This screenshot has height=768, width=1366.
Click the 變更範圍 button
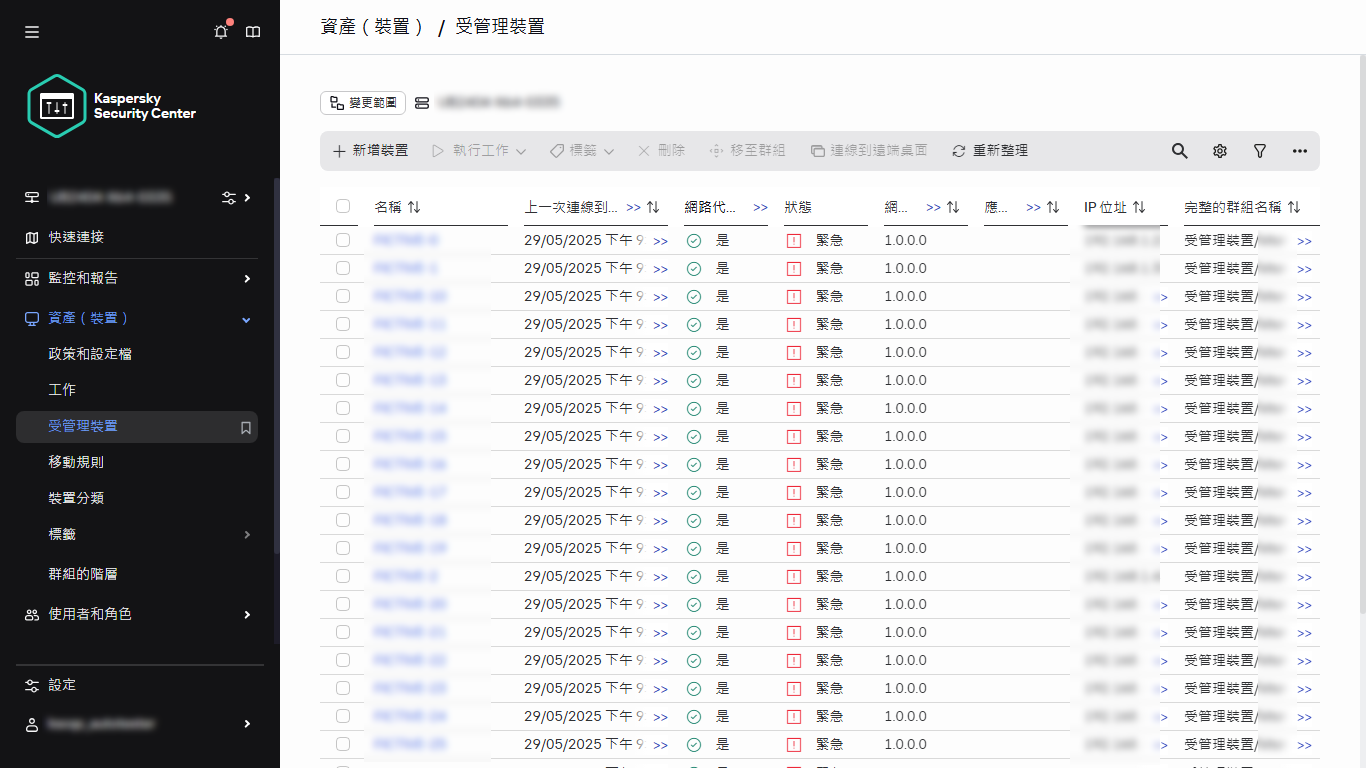tap(362, 102)
